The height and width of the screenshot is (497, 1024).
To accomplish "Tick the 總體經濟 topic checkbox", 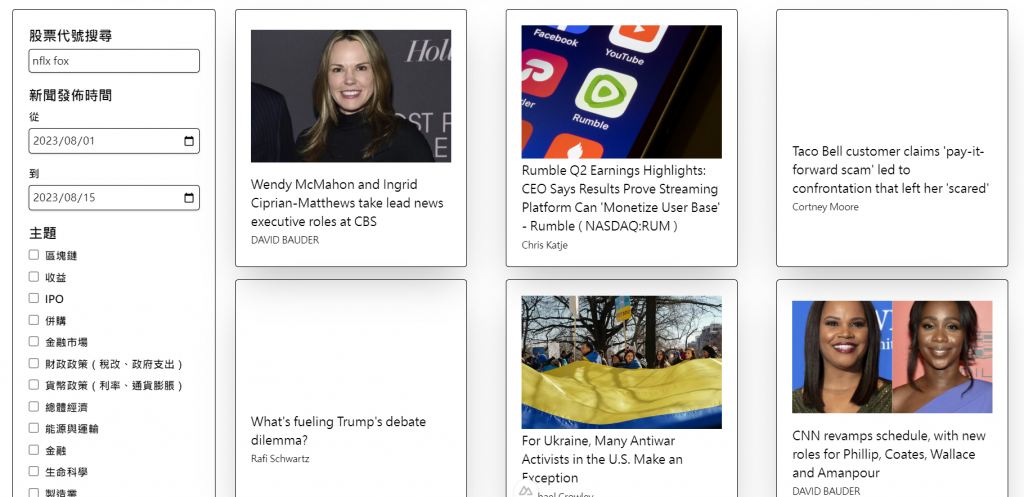I will [x=34, y=406].
